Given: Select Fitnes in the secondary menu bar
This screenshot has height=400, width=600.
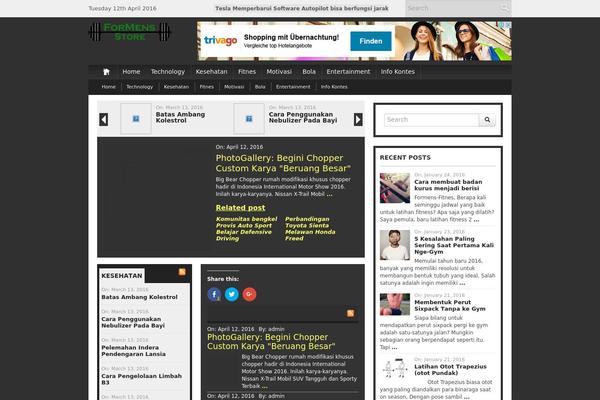Looking at the screenshot, I should click(x=207, y=87).
